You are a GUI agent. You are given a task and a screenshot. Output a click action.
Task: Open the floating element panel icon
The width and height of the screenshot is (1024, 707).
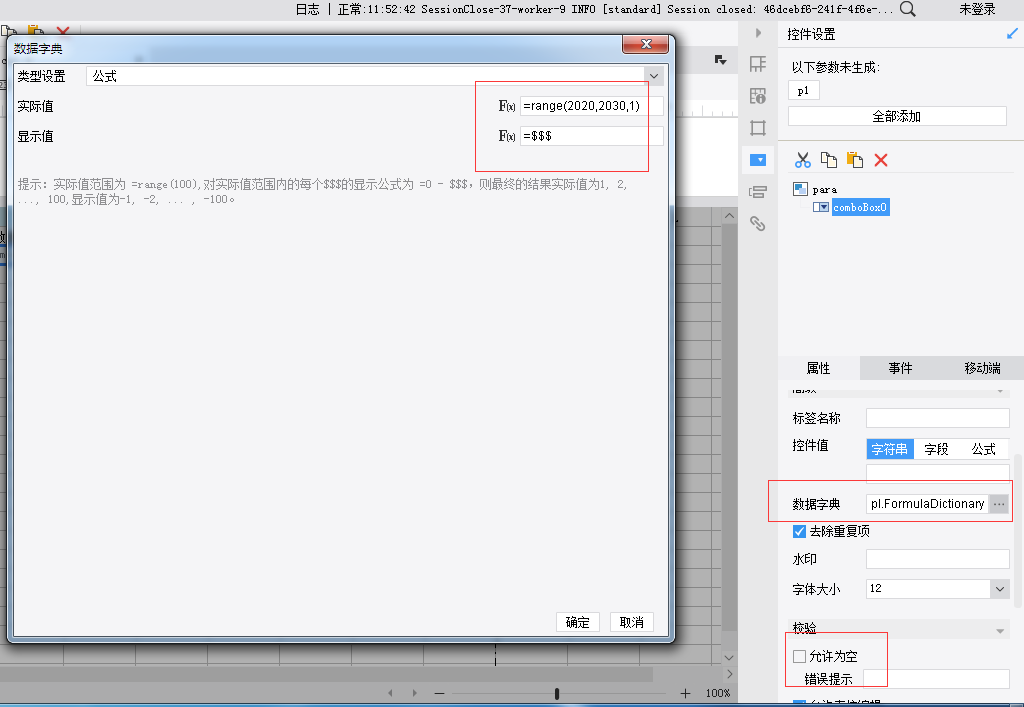pos(758,128)
